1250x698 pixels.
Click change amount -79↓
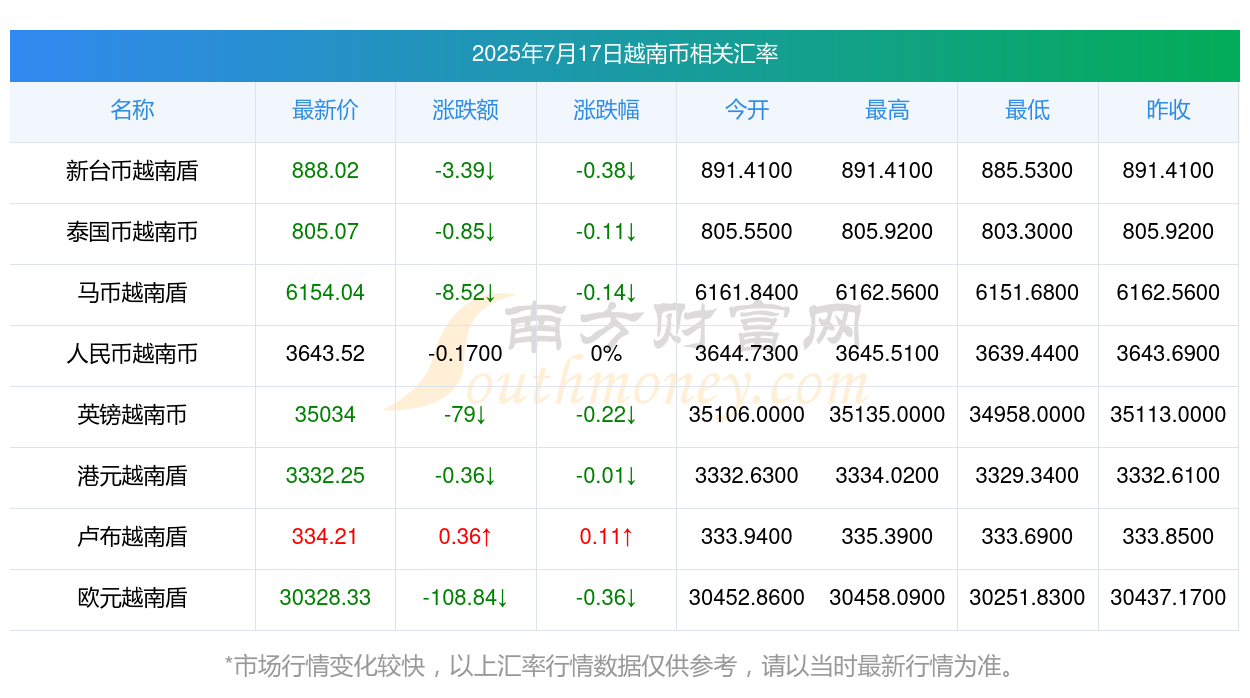(465, 415)
